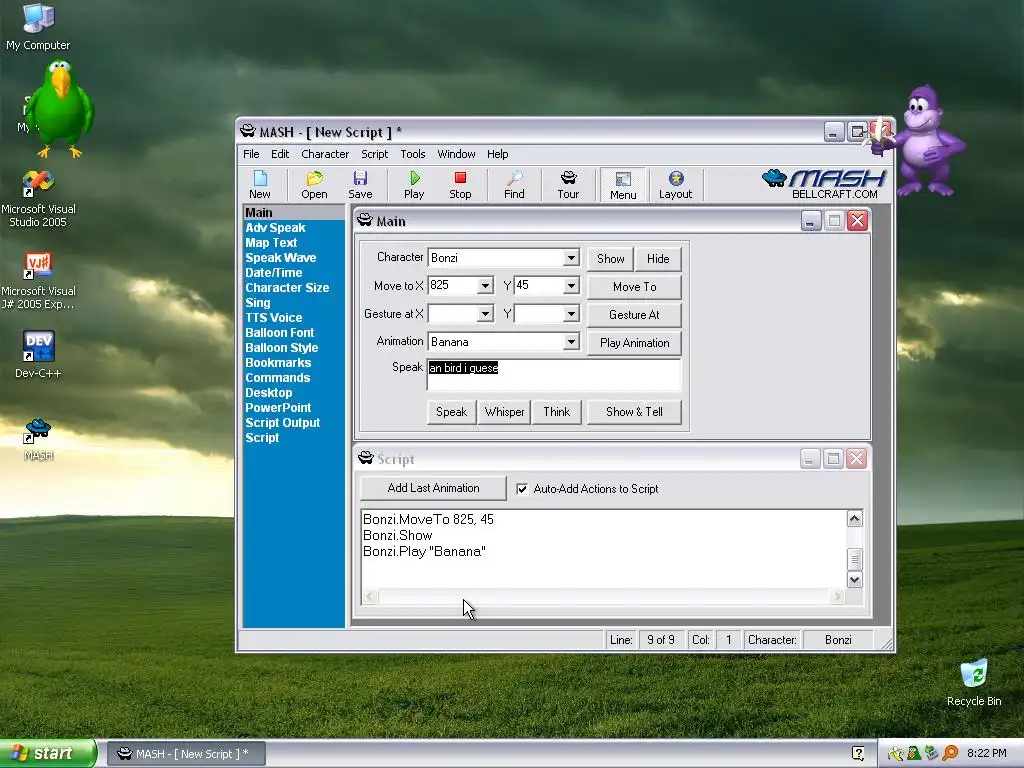Click the Windows Start button
Image resolution: width=1024 pixels, height=768 pixels.
48,753
